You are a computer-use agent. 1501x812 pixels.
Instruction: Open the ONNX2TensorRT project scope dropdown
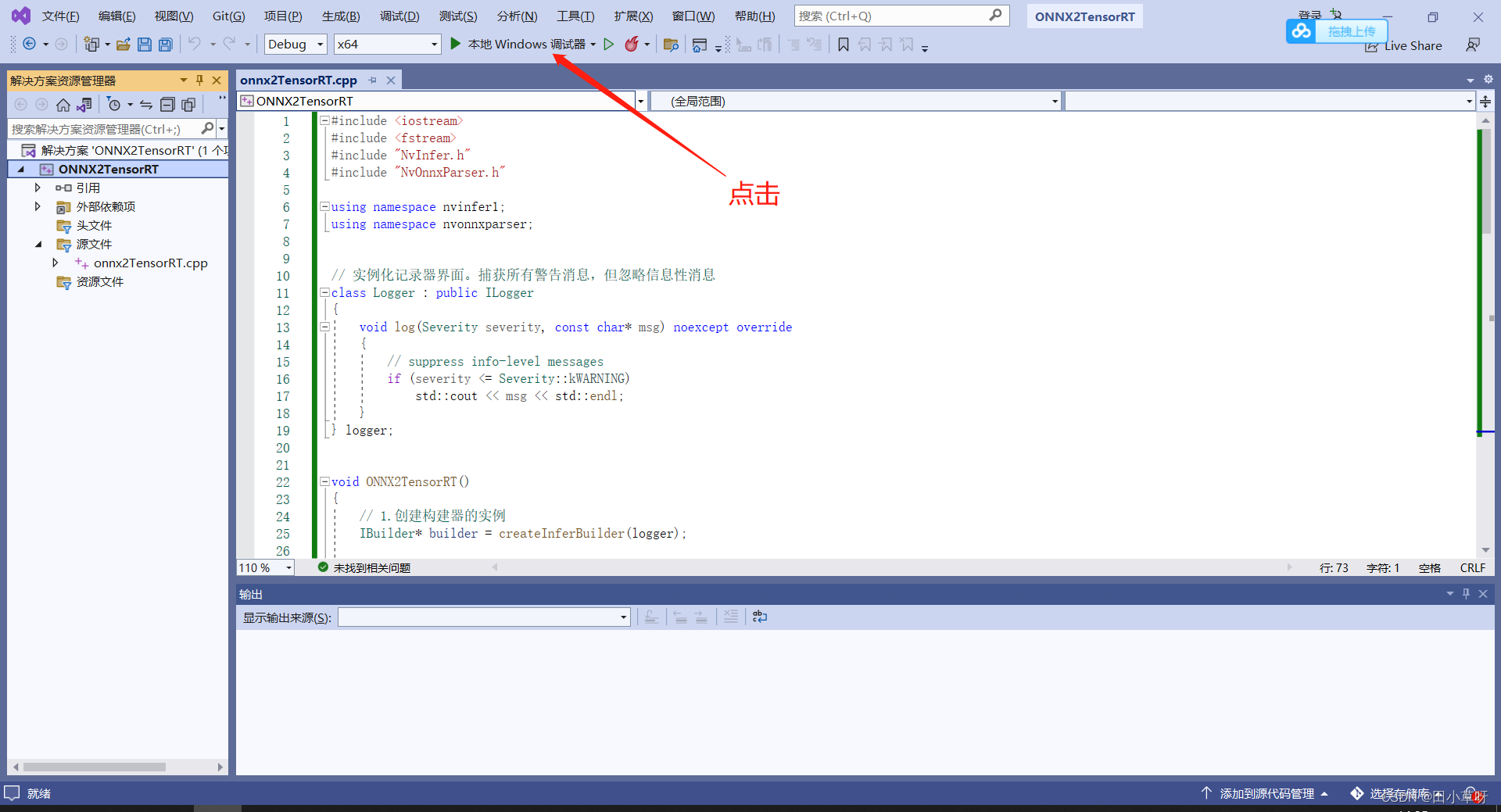(640, 102)
